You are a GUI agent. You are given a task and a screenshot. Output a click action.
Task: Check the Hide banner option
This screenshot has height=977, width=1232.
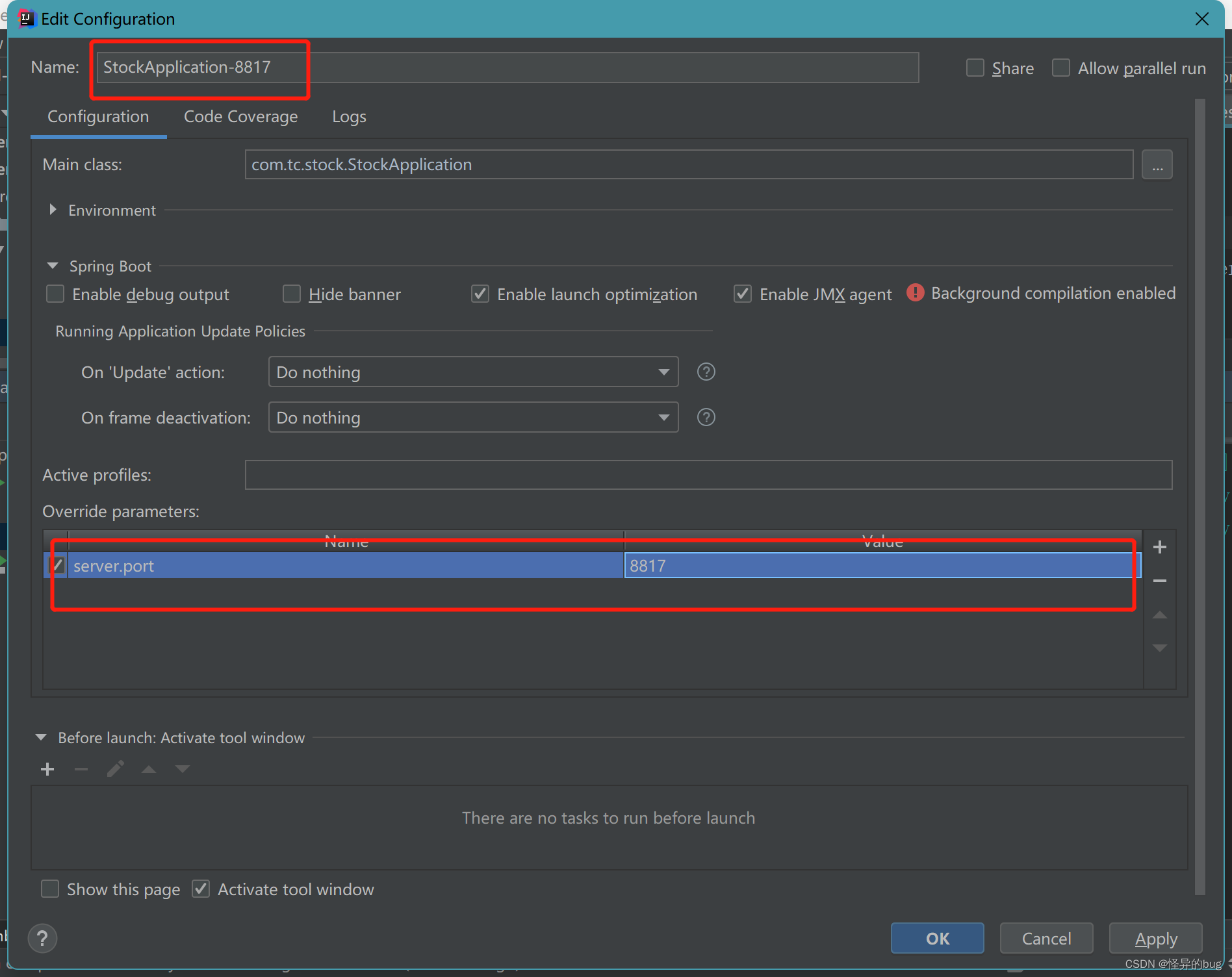[292, 294]
